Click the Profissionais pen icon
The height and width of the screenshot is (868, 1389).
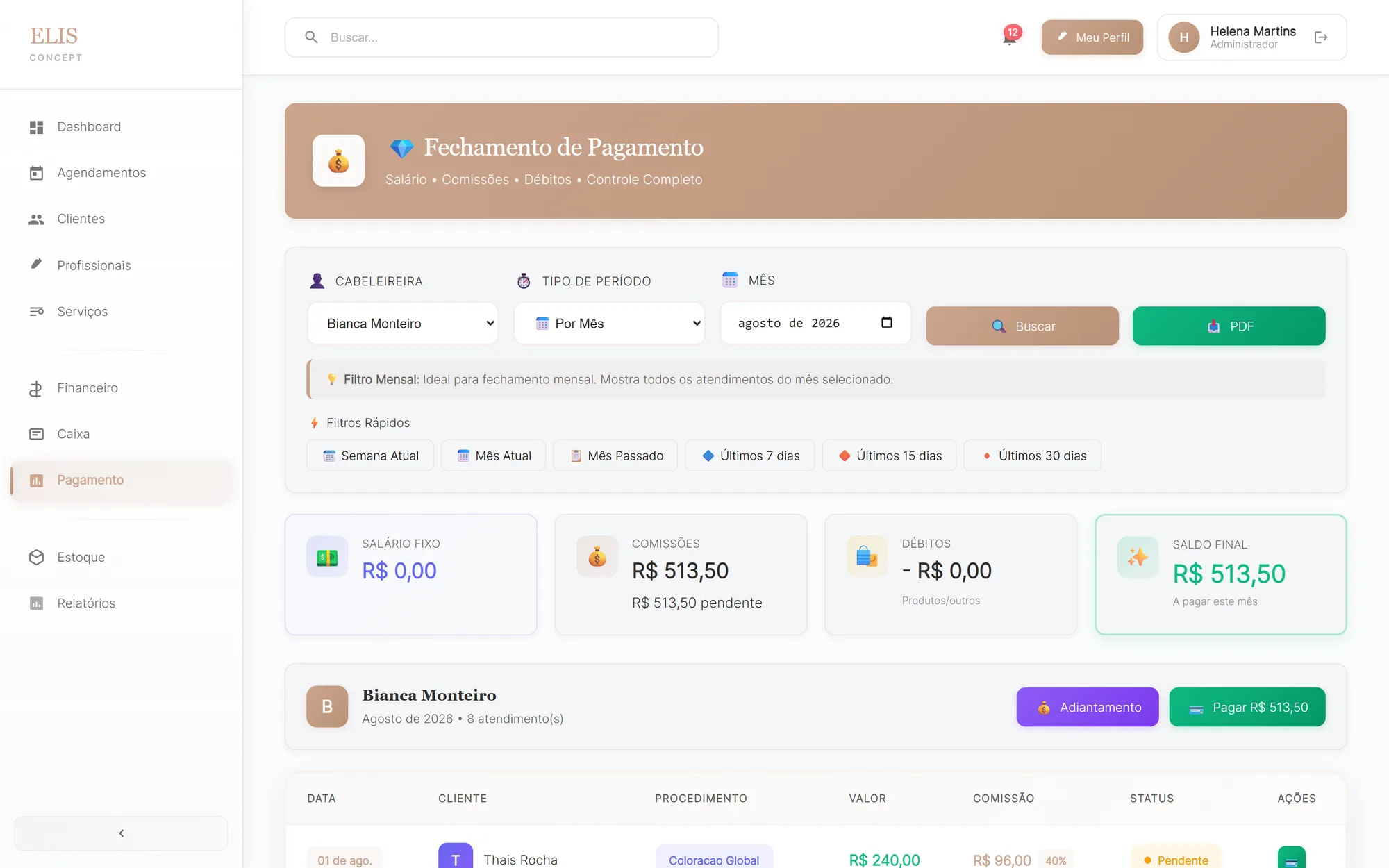click(x=36, y=265)
